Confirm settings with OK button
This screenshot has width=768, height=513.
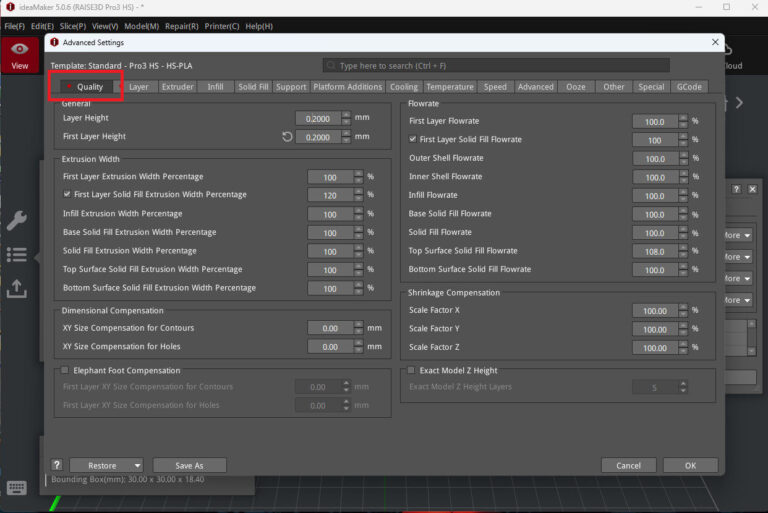pos(690,465)
